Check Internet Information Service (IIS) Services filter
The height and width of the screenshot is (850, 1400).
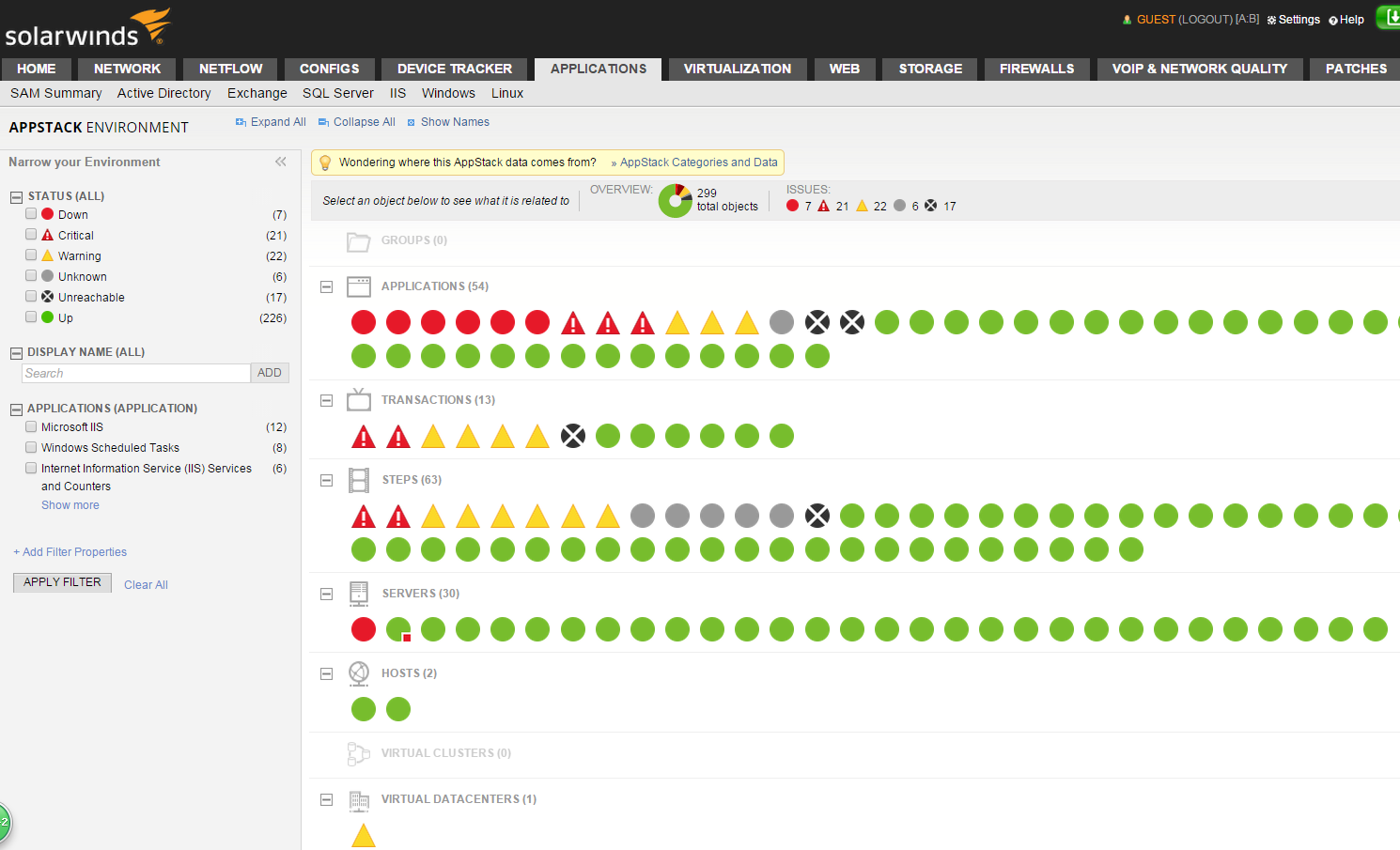pyautogui.click(x=31, y=468)
